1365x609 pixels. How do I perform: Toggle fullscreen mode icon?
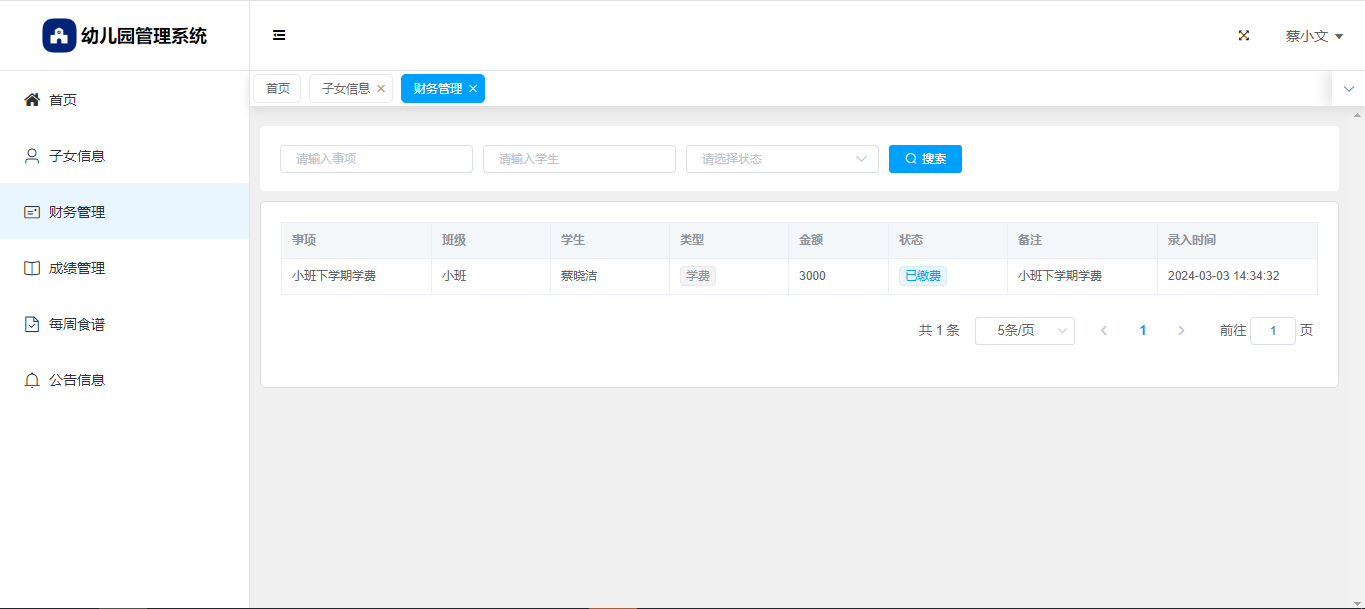coord(1244,35)
